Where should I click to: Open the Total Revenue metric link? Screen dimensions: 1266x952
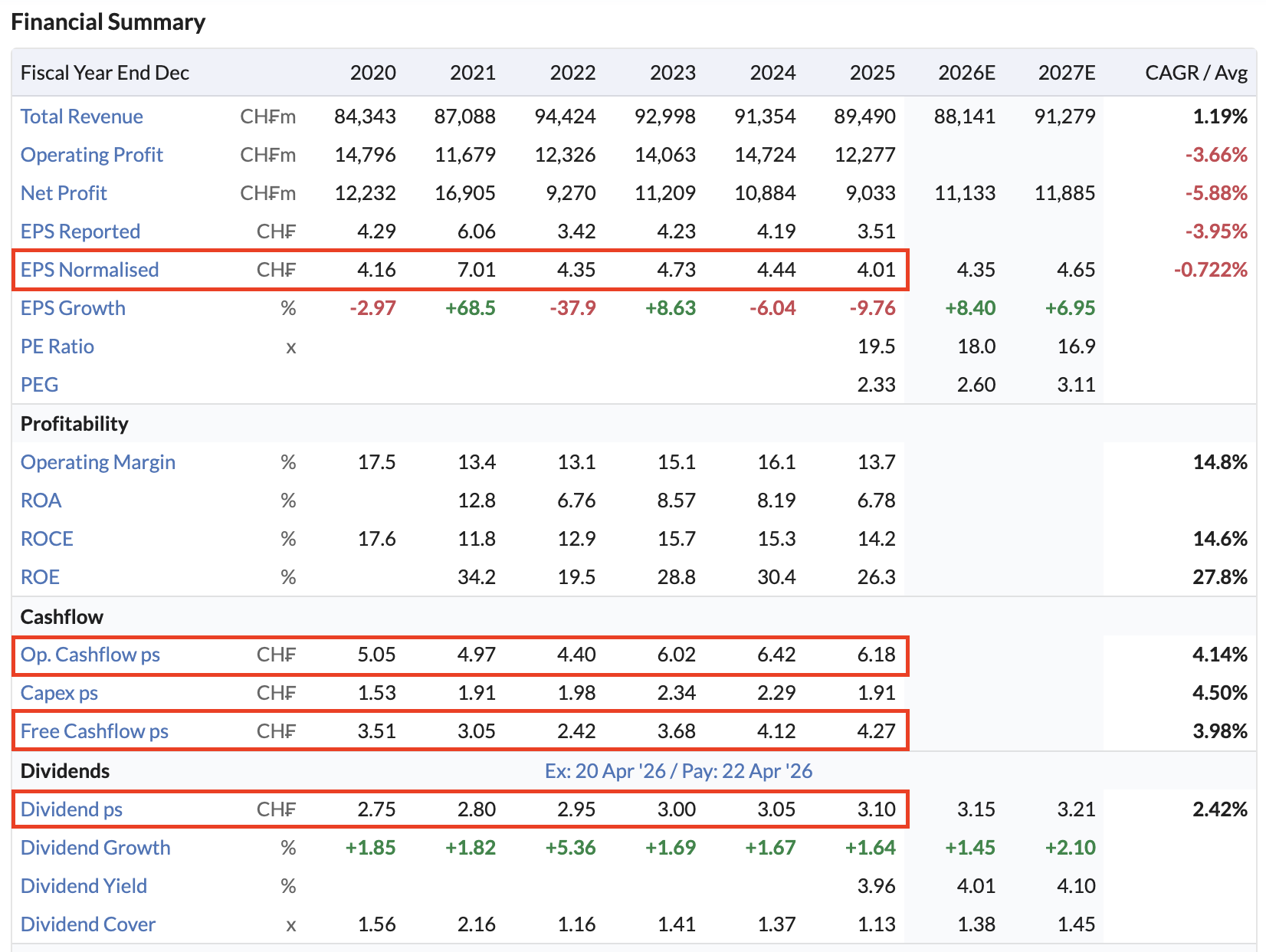coord(82,117)
